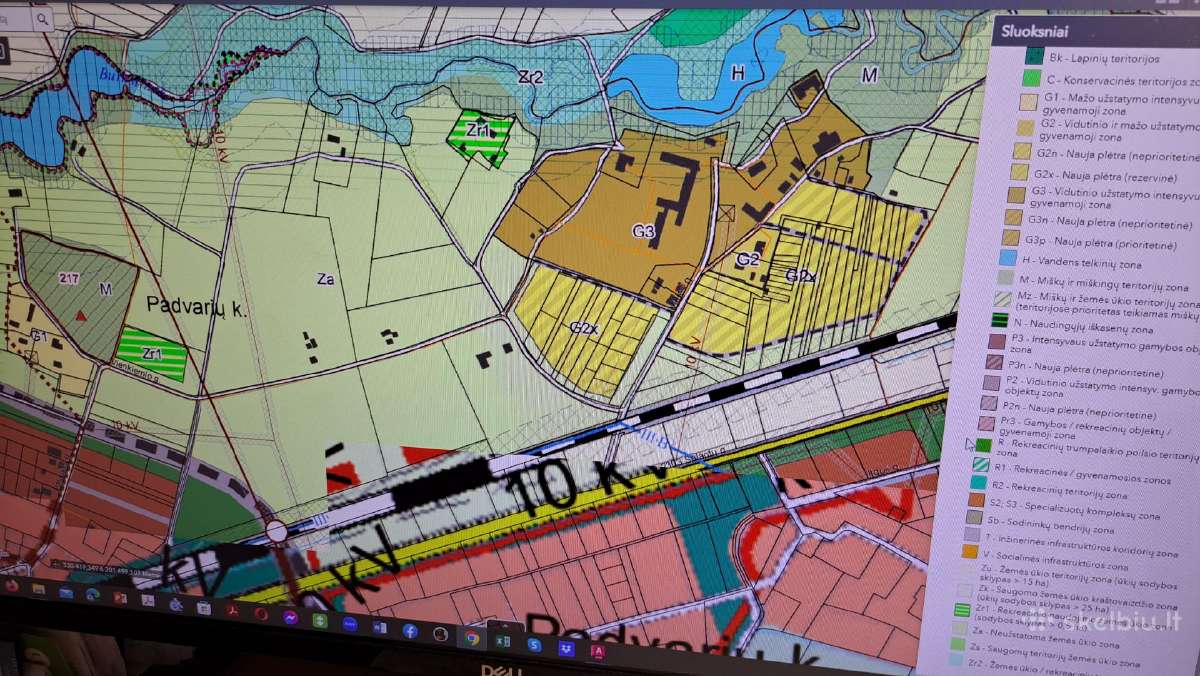Click the 'Zr1' label near Padvarių k.
The width and height of the screenshot is (1200, 676).
click(152, 353)
